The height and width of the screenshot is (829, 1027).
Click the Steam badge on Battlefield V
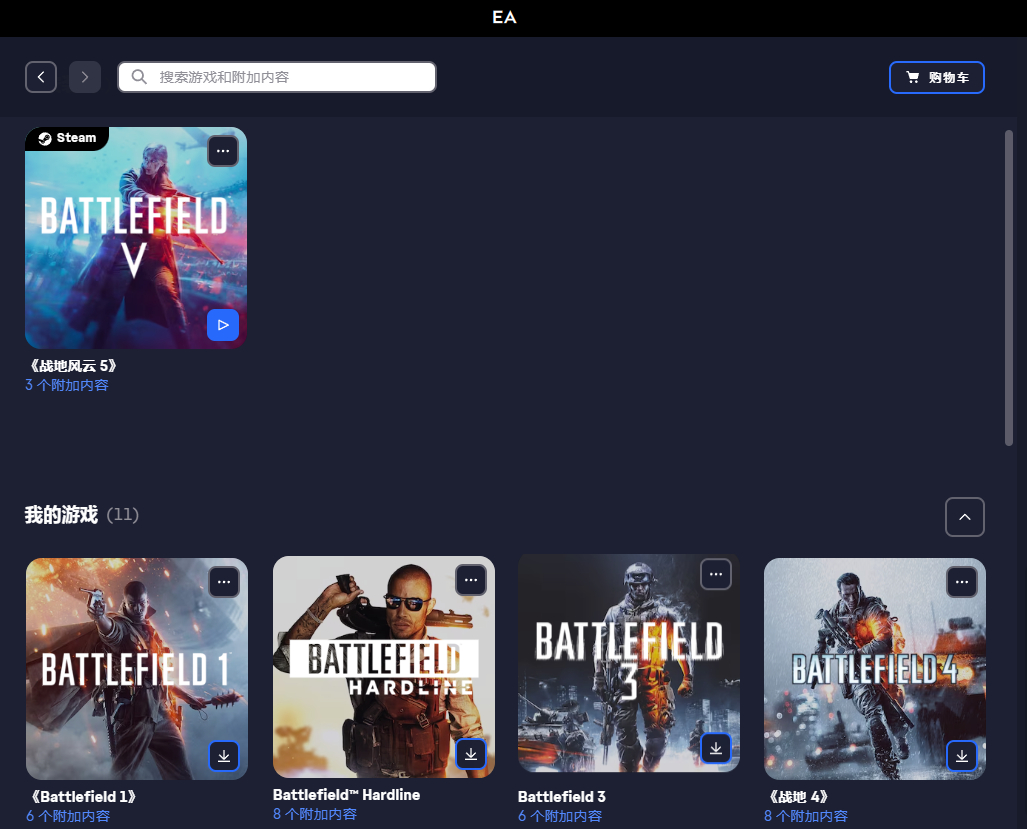[67, 138]
